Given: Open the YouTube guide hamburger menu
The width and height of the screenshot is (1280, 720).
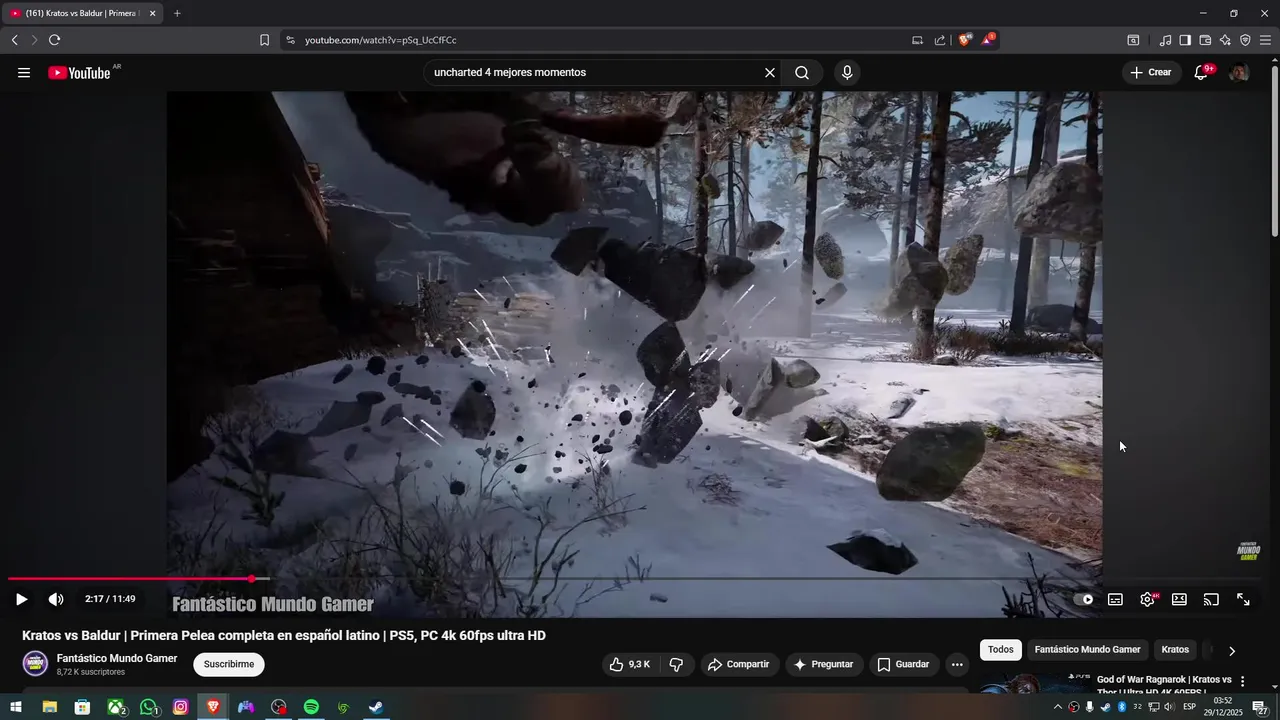Looking at the screenshot, I should 24,73.
